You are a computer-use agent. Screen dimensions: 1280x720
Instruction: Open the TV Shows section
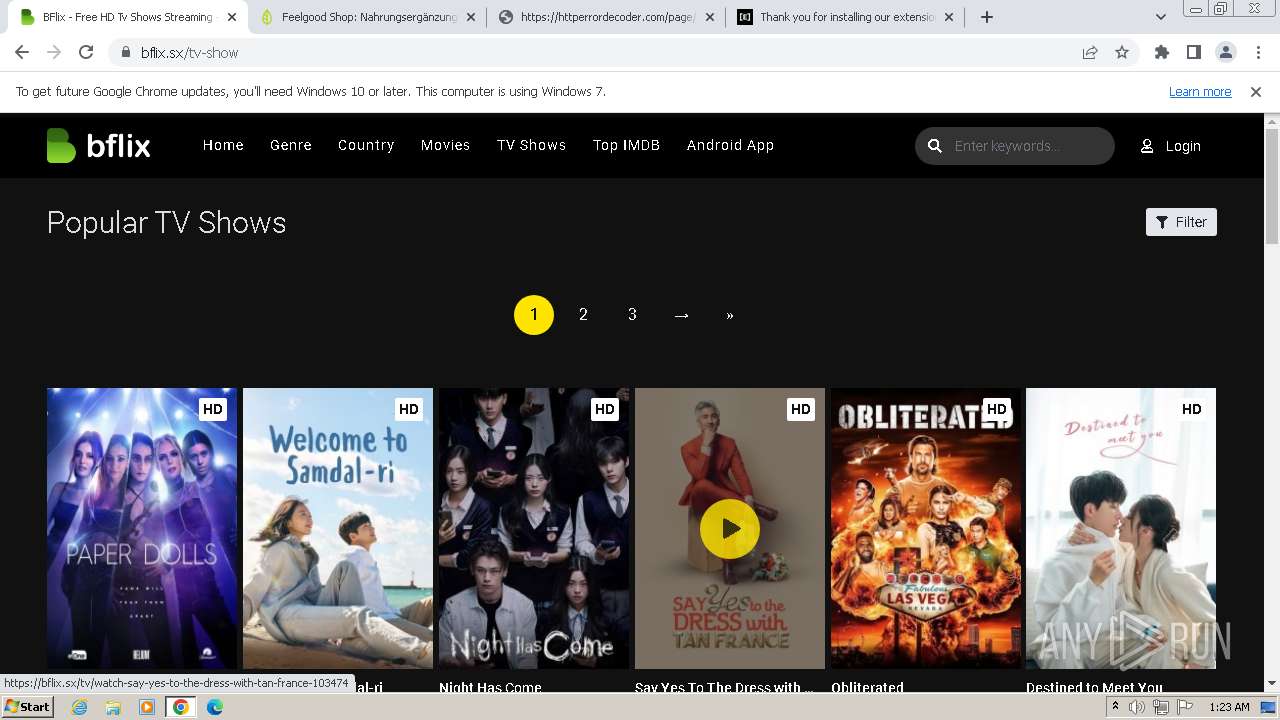coord(531,145)
